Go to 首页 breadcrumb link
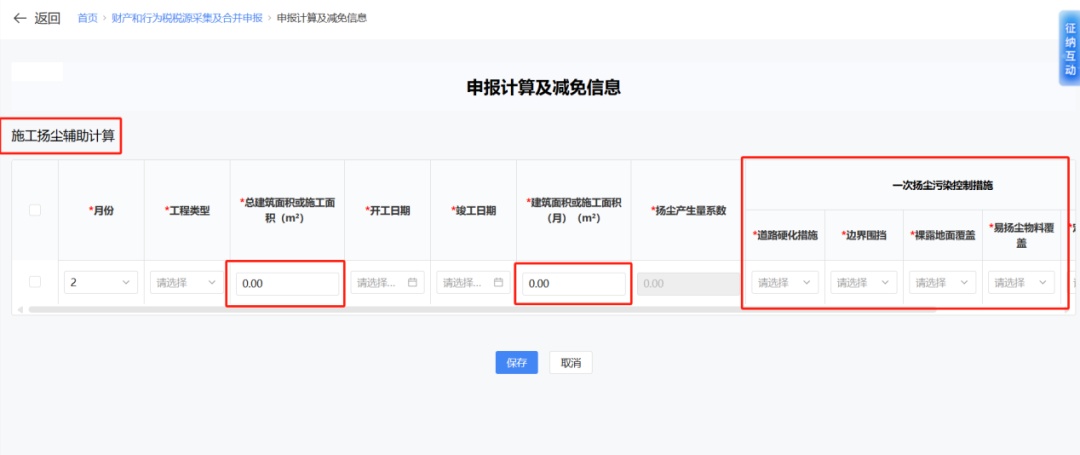Viewport: 1080px width, 455px height. (x=88, y=18)
